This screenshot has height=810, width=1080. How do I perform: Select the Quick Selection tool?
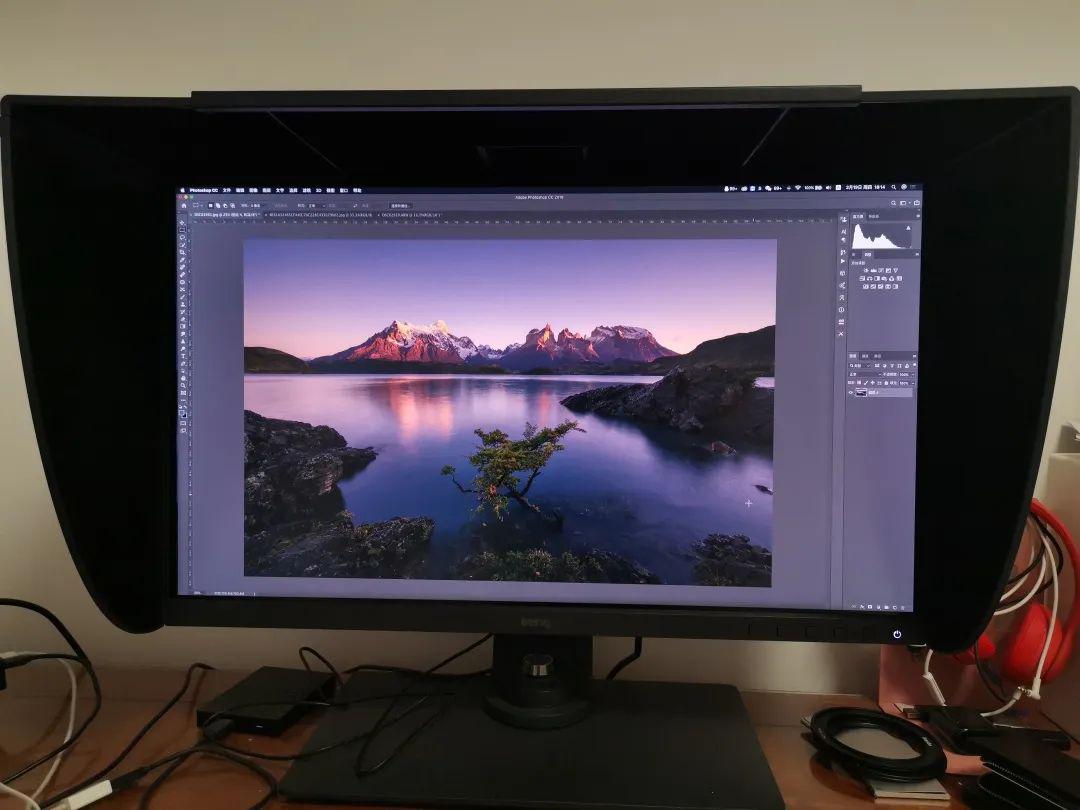tap(183, 245)
